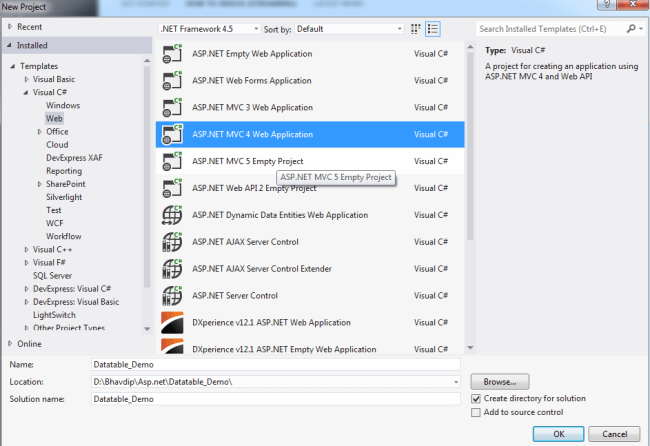
Task: Click the template list scroll down arrow
Action: coord(470,348)
